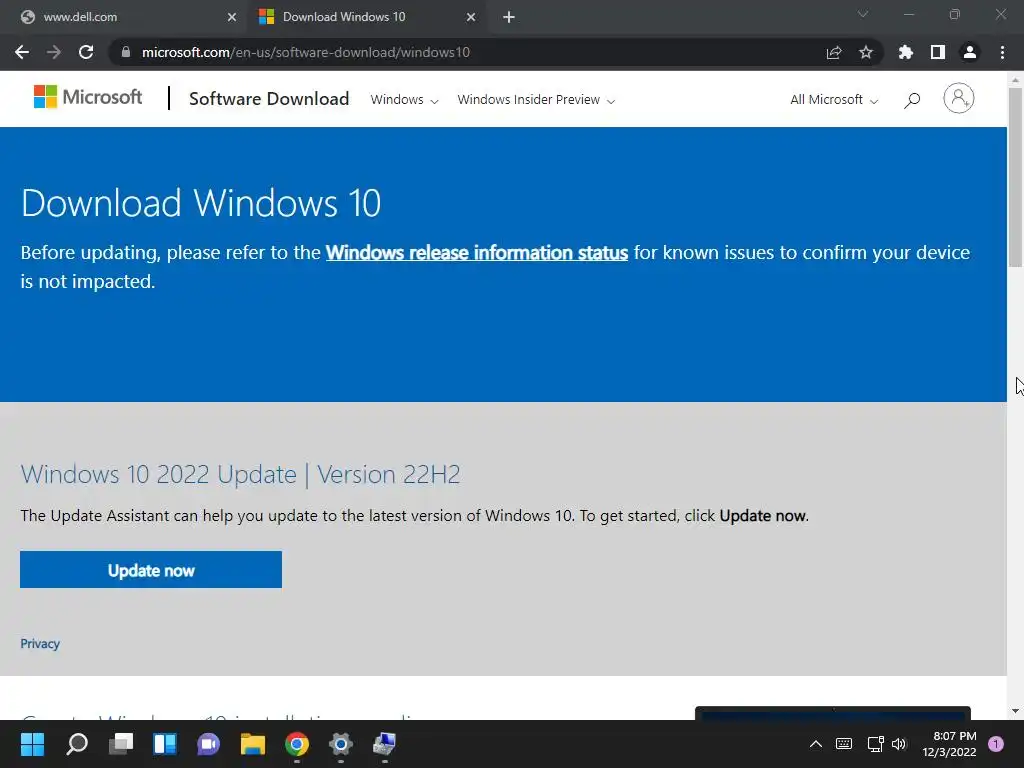
Task: Open the Extensions puzzle icon
Action: click(906, 52)
